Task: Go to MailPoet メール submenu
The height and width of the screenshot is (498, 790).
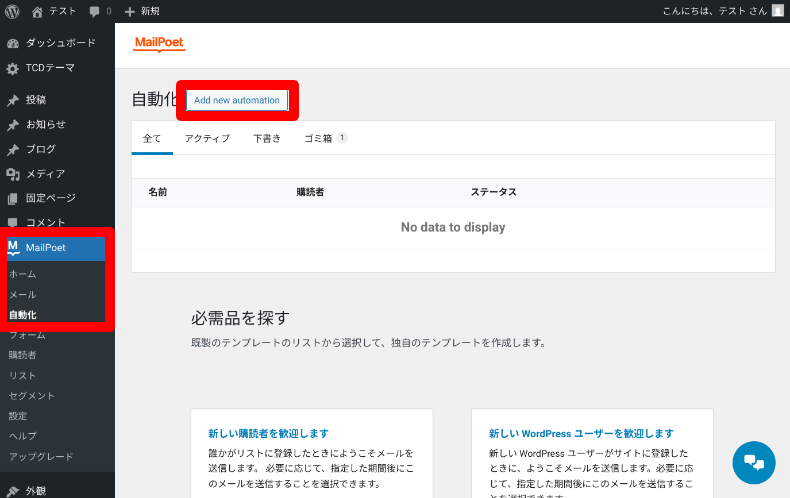Action: coord(22,294)
